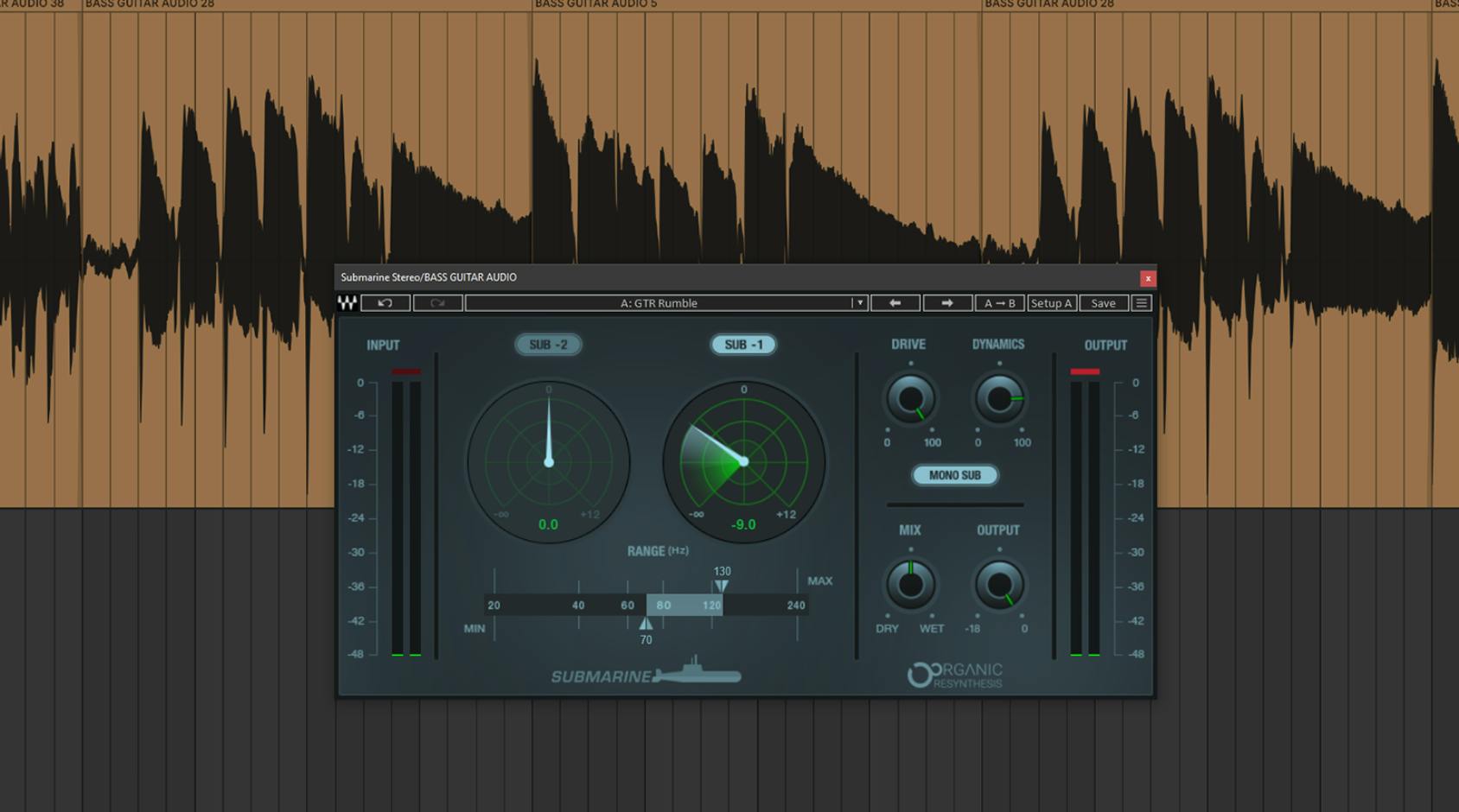Undo the last plugin change
Viewport: 1459px width, 812px height.
[x=385, y=303]
